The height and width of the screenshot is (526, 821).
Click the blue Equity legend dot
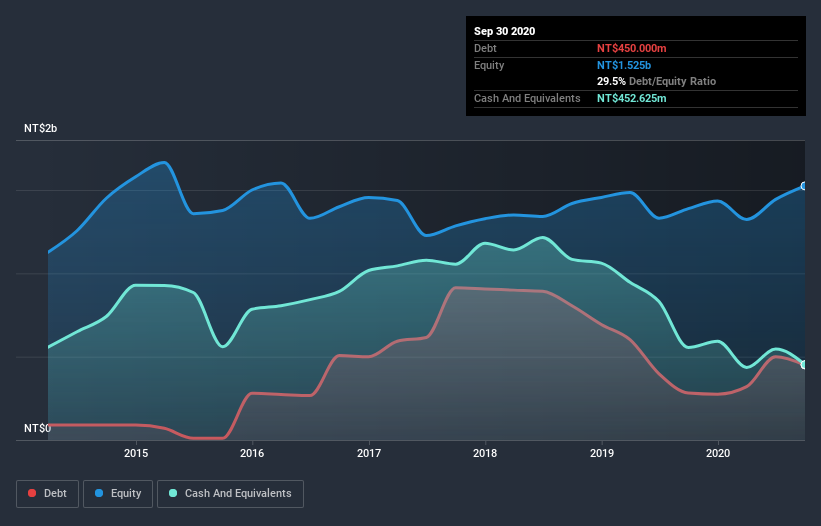(99, 493)
